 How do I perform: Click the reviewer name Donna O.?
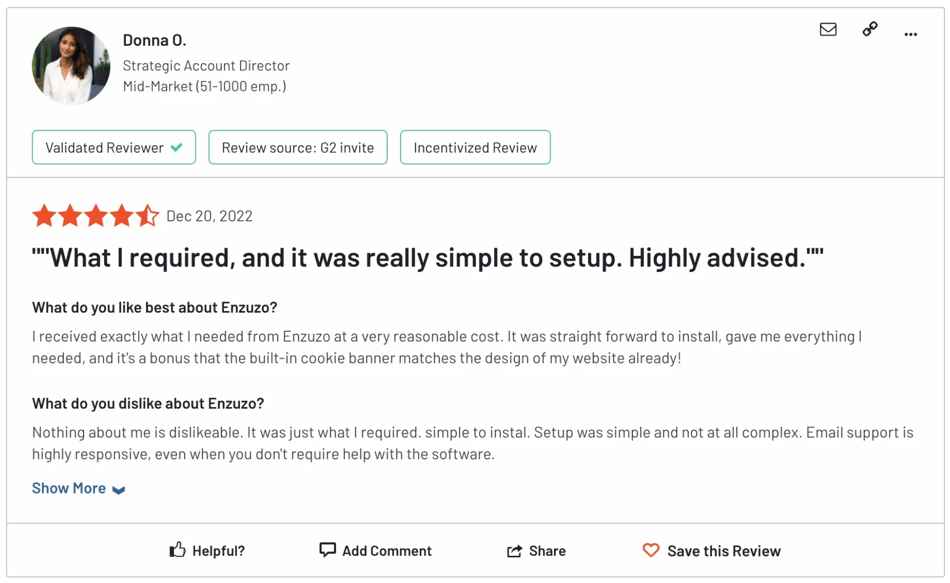point(154,40)
